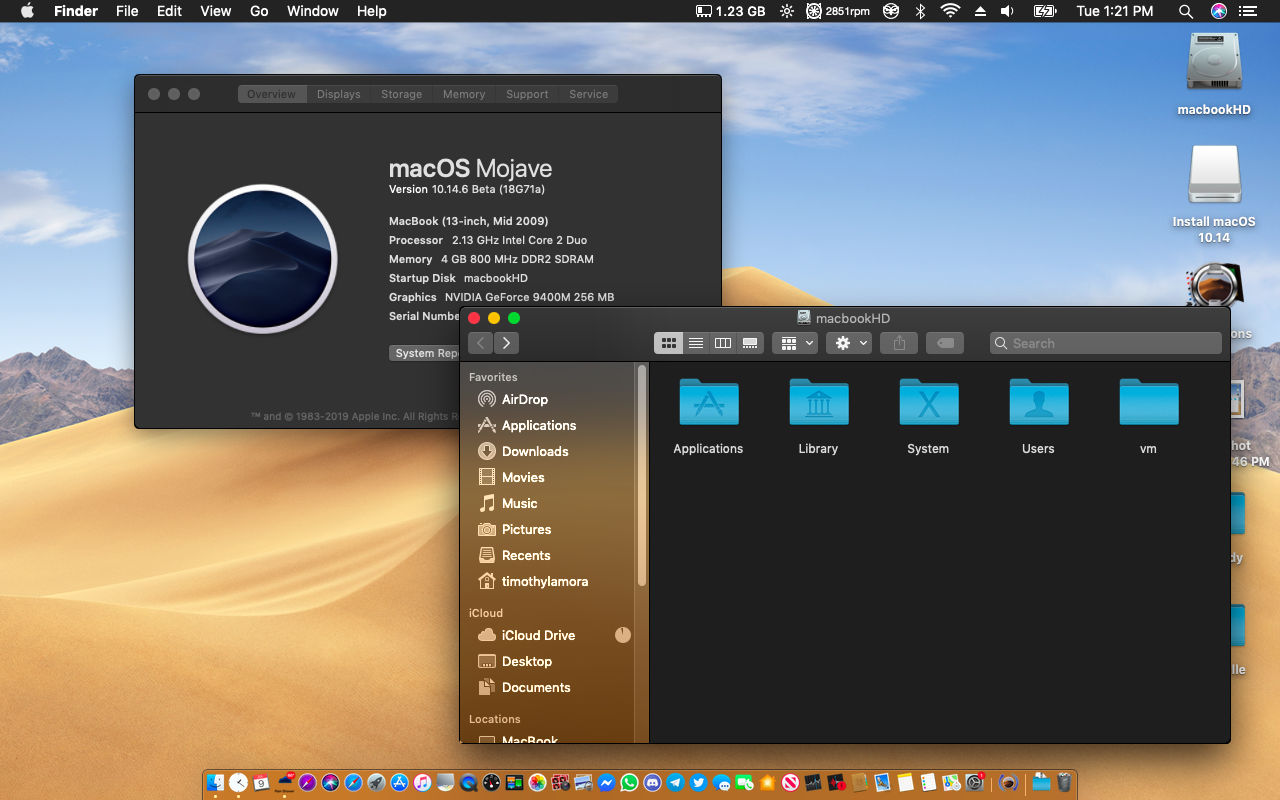Open Twitter from the Dock
This screenshot has width=1280, height=800.
coord(698,782)
